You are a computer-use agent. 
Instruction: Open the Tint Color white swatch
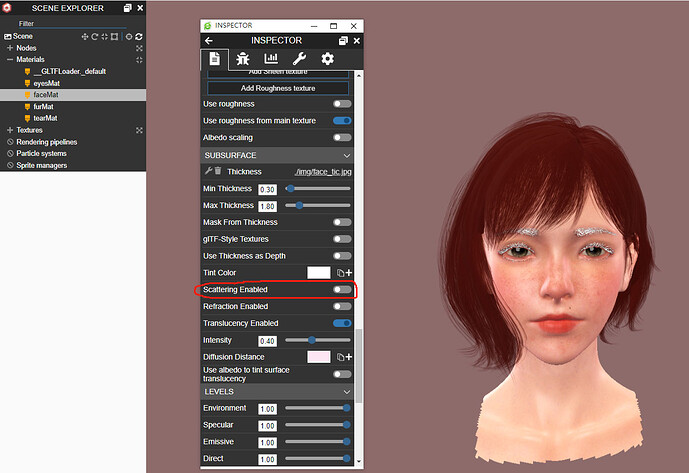point(319,273)
